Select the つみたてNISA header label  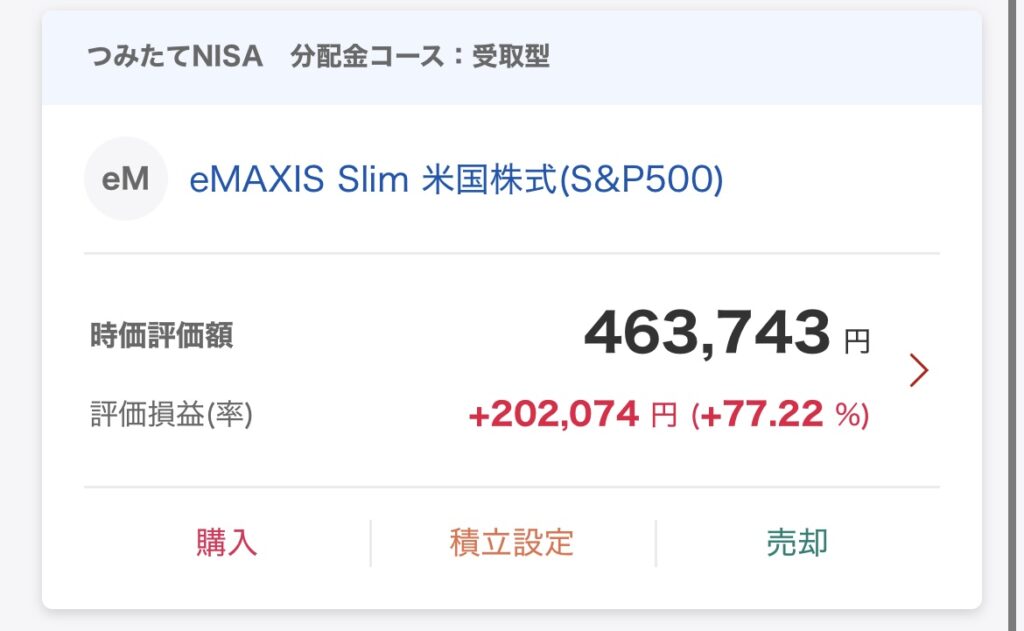(175, 56)
